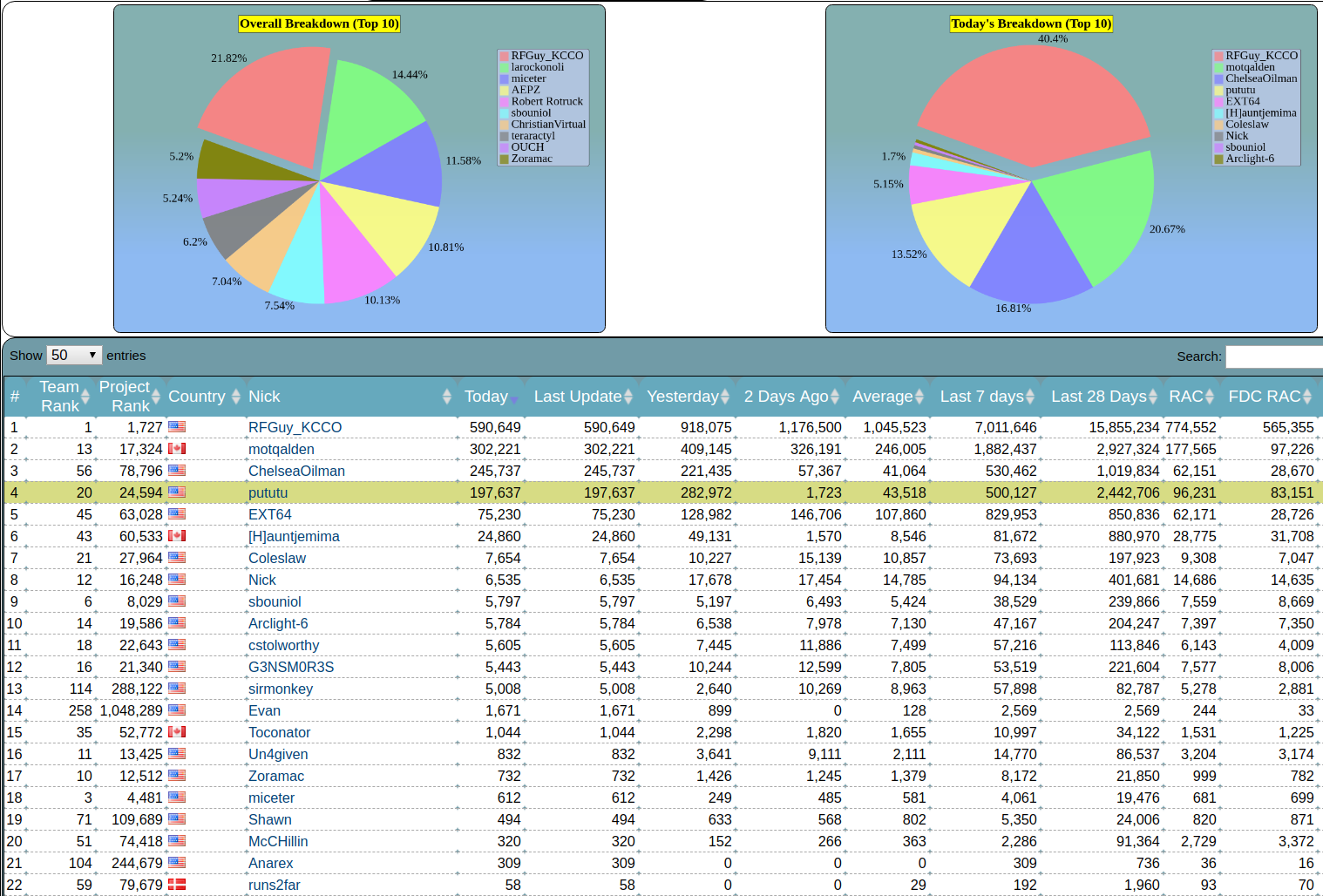This screenshot has width=1323, height=896.
Task: Click the 40.4% slice in Today's Breakdown pie
Action: click(1031, 100)
